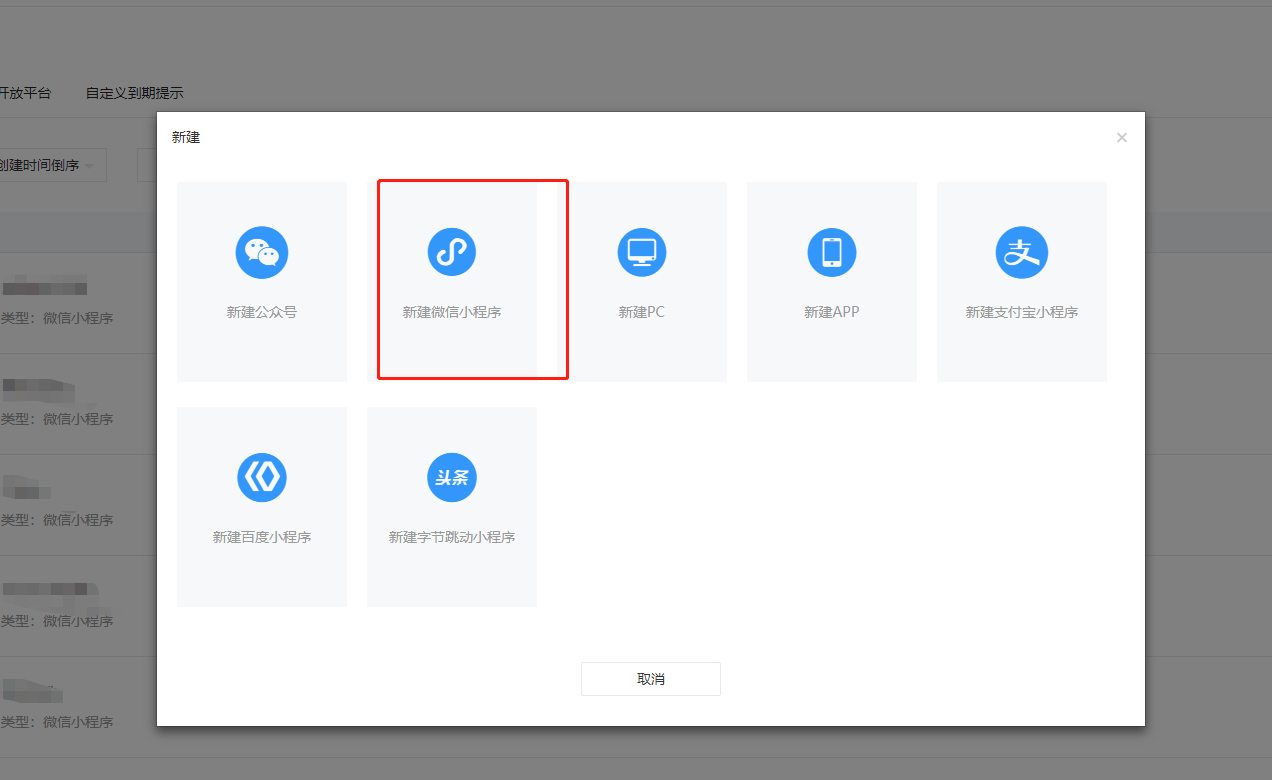This screenshot has height=780, width=1272.
Task: Click the Alipay mini program icon
Action: pos(1022,252)
